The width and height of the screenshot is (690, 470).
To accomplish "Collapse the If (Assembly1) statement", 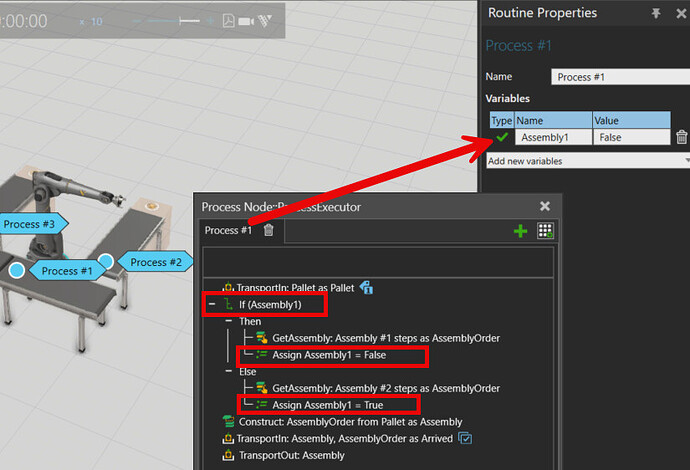I will pos(211,304).
